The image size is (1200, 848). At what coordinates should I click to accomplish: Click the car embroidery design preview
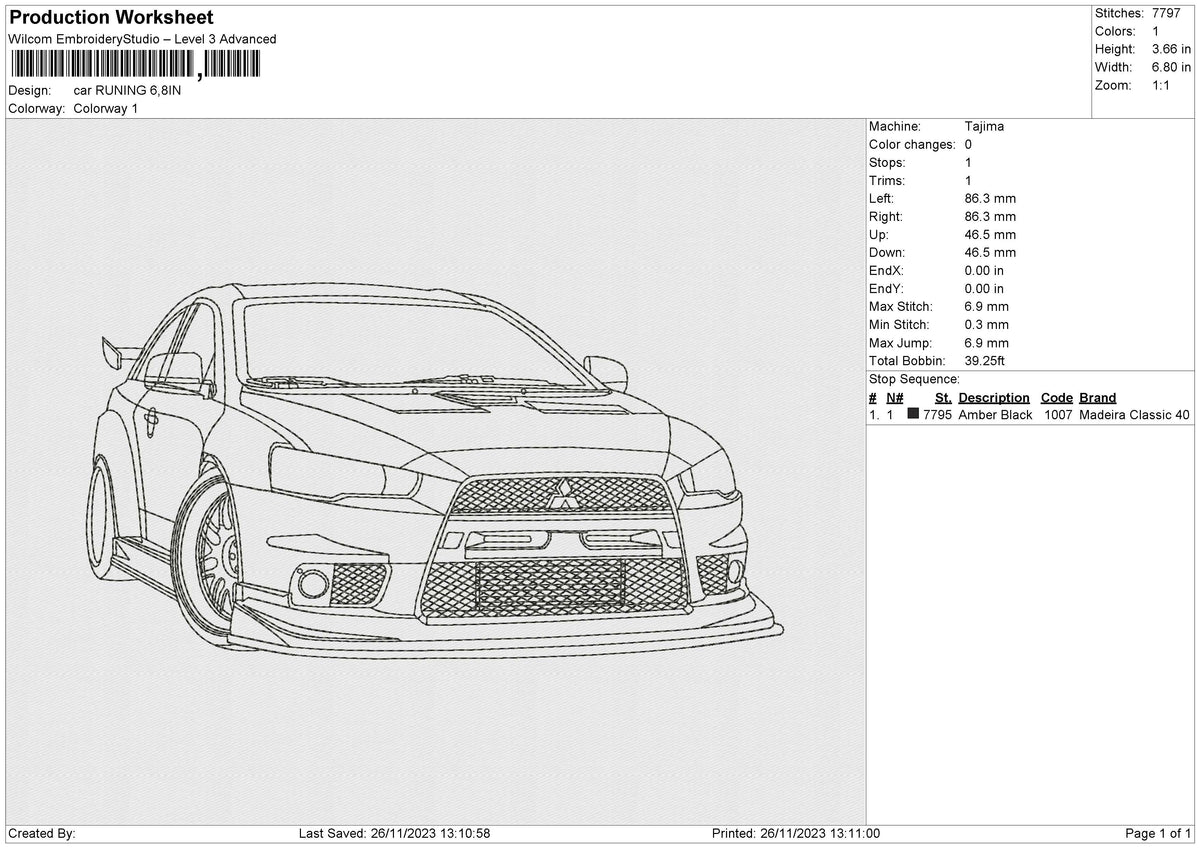(x=436, y=470)
